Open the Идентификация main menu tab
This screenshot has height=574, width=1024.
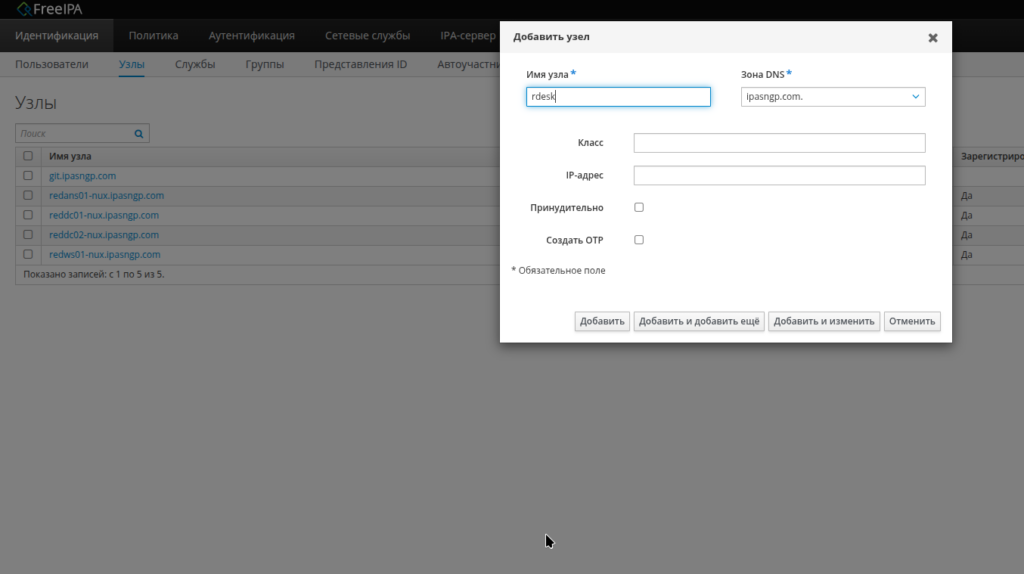(x=57, y=36)
